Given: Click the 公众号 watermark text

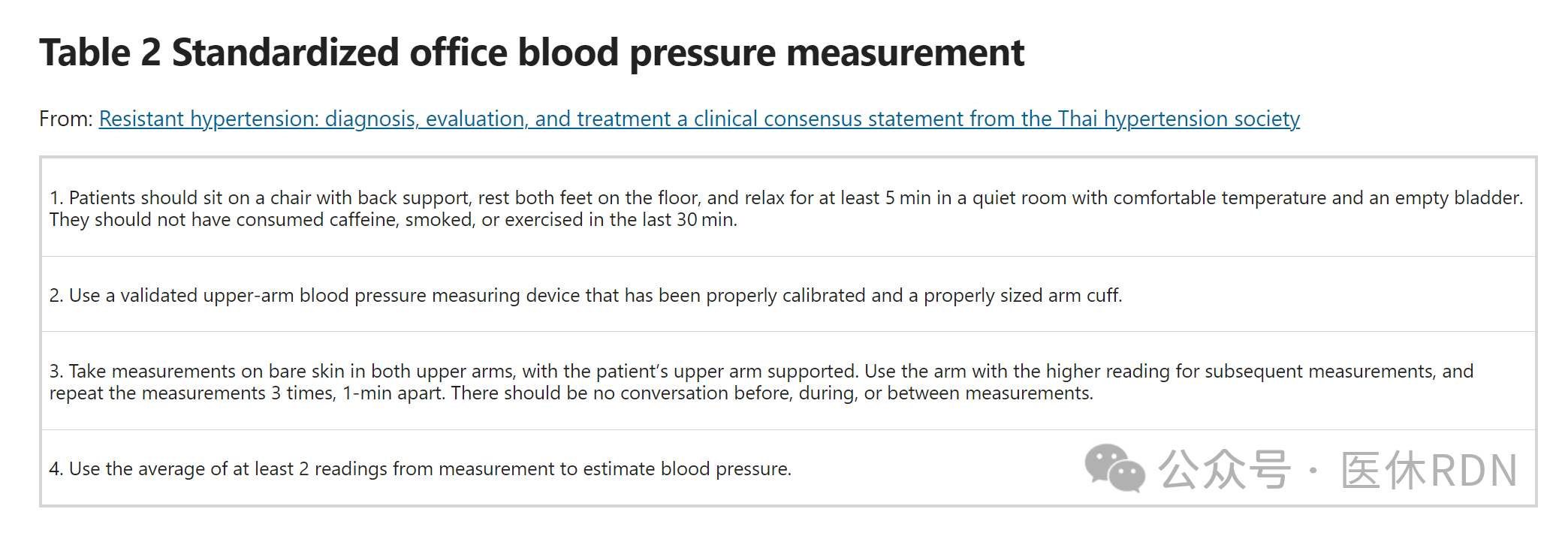Looking at the screenshot, I should (1223, 470).
